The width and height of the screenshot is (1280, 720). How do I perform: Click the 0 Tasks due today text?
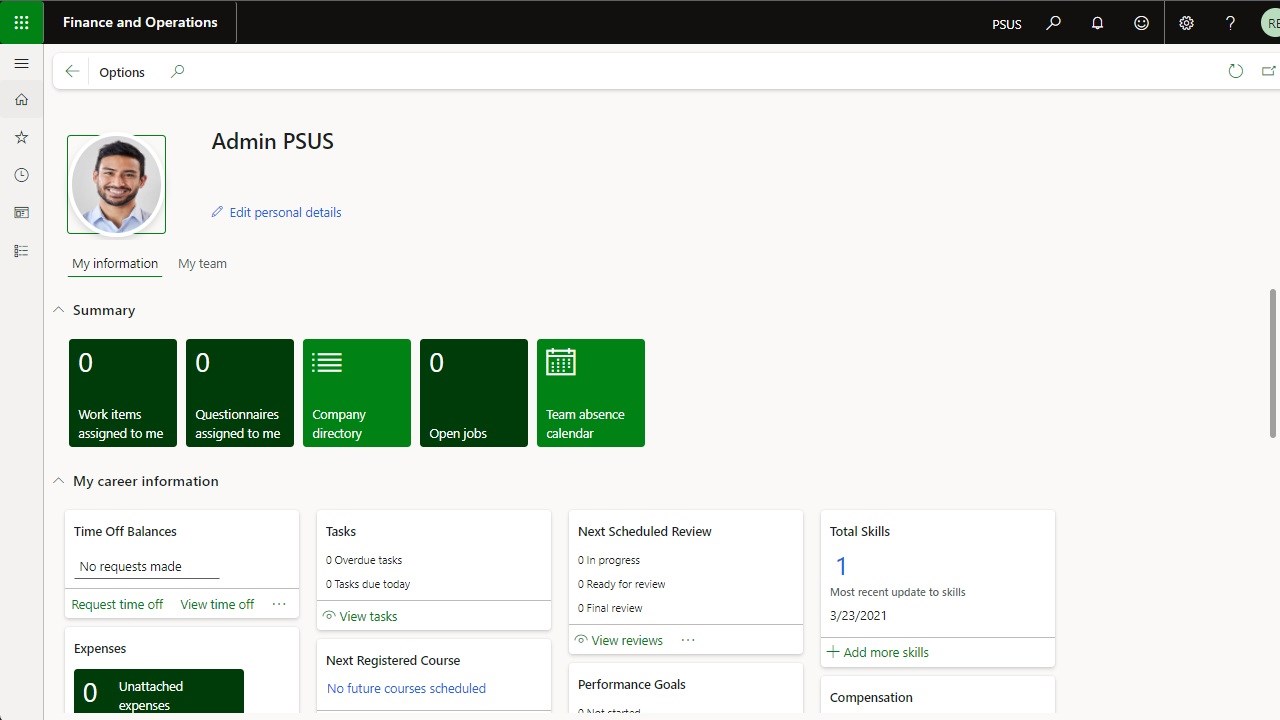pos(368,584)
